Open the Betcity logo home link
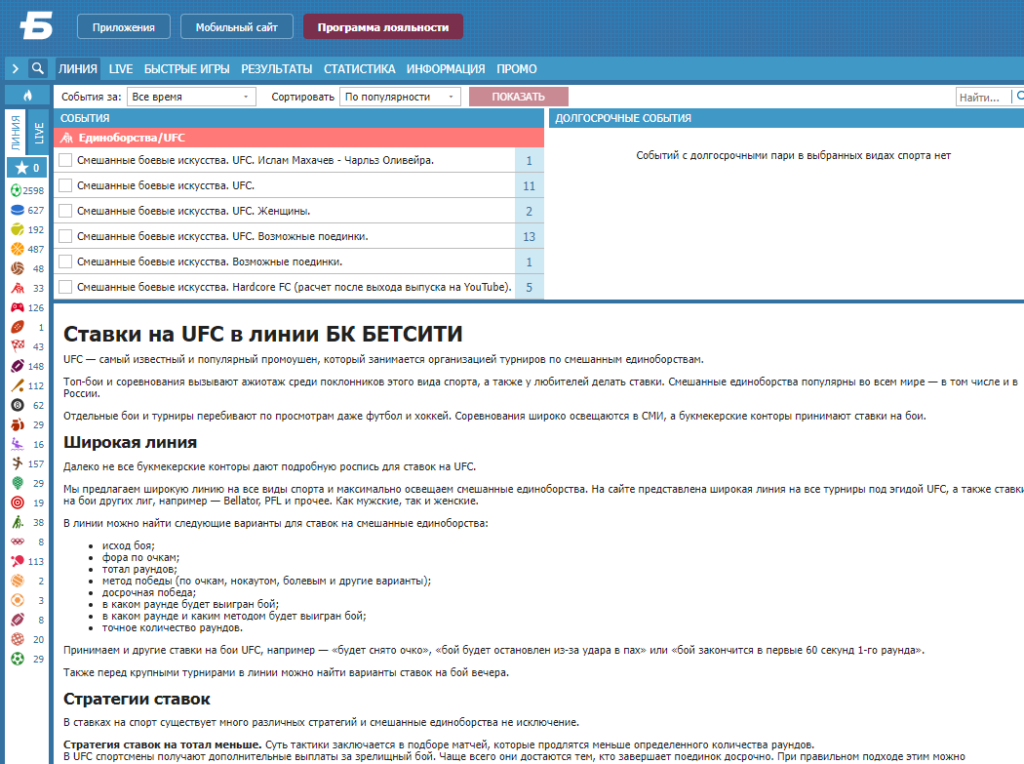The width and height of the screenshot is (1024, 764). pyautogui.click(x=36, y=27)
